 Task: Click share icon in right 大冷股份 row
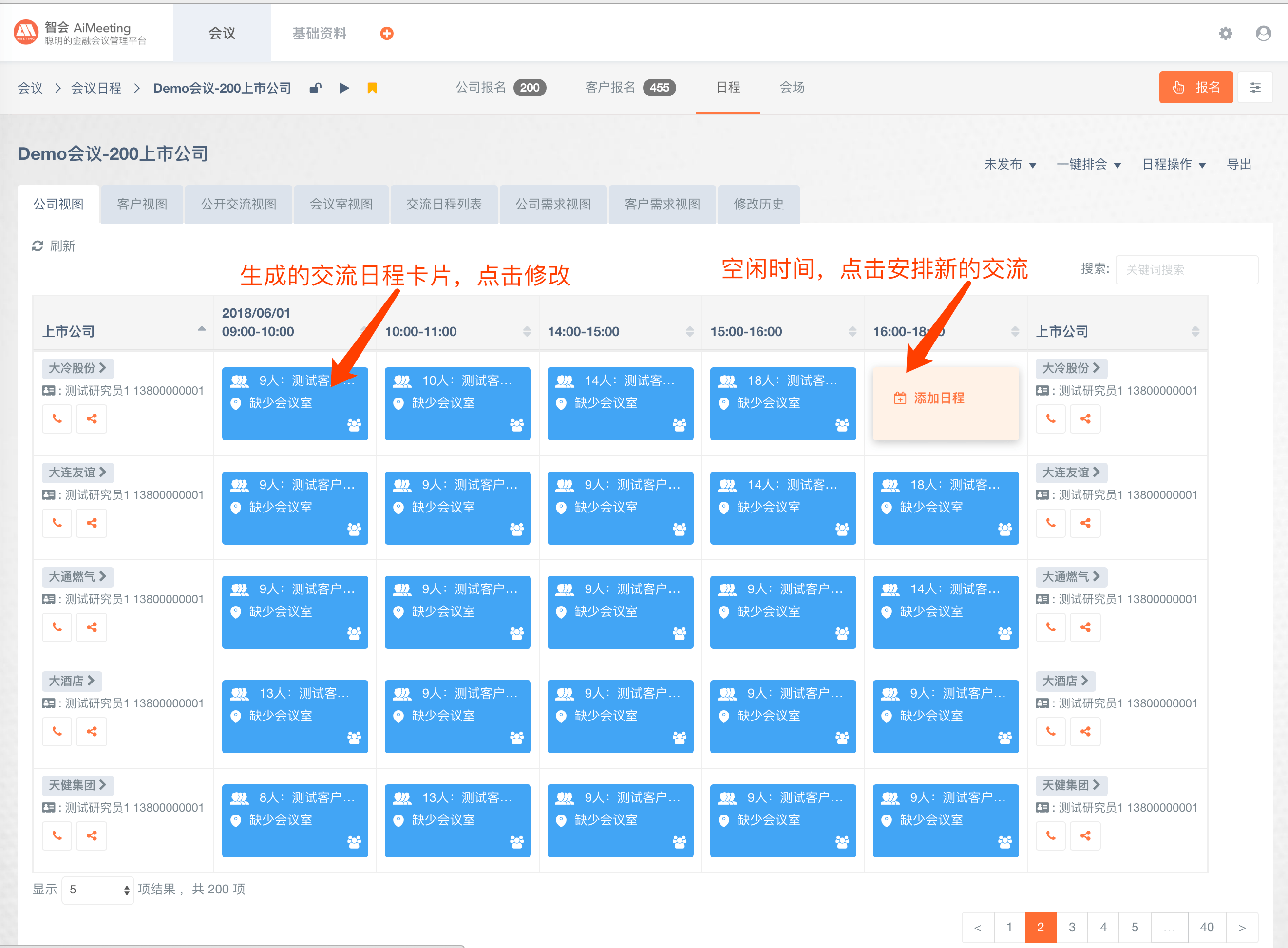click(1085, 419)
